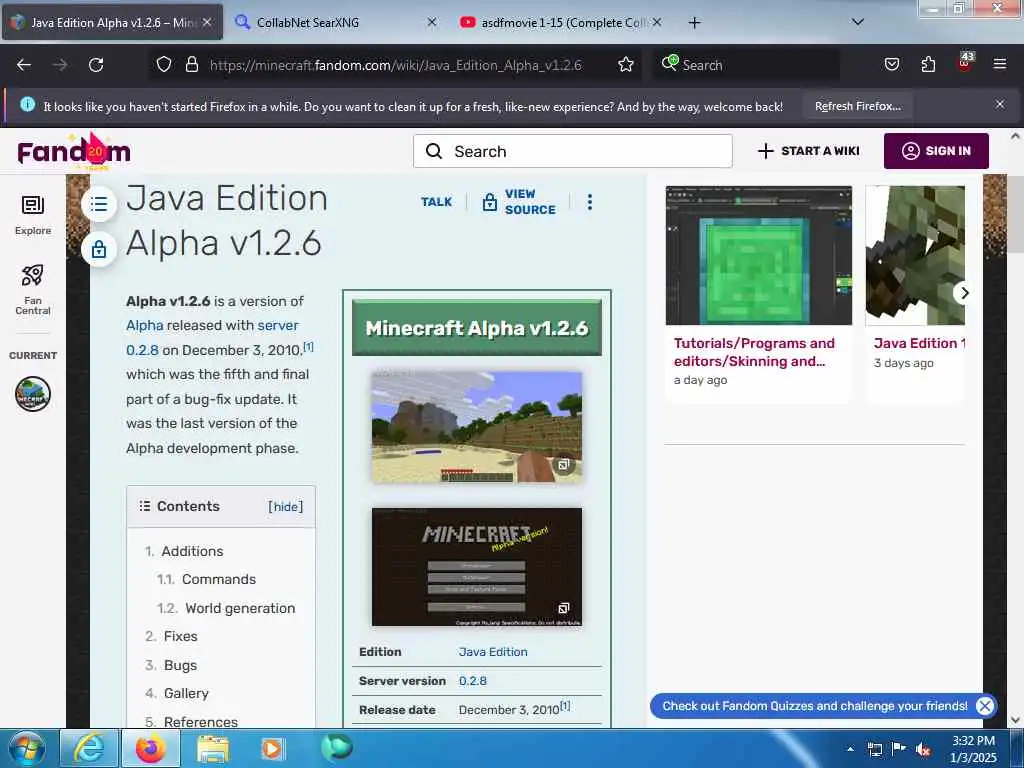Open the Extensions puzzle icon
1024x768 pixels.
pos(928,65)
